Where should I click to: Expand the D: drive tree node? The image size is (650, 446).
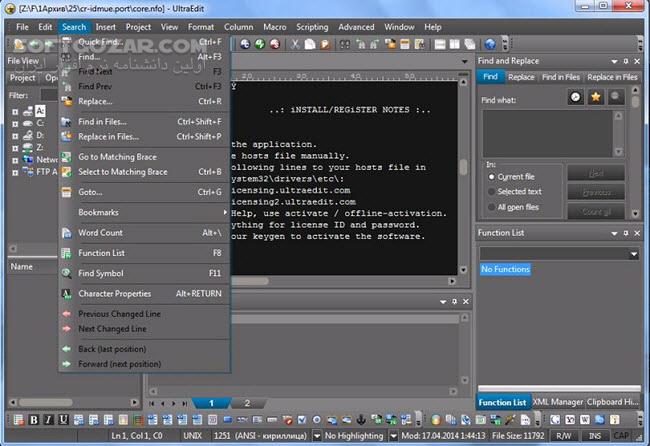15,136
